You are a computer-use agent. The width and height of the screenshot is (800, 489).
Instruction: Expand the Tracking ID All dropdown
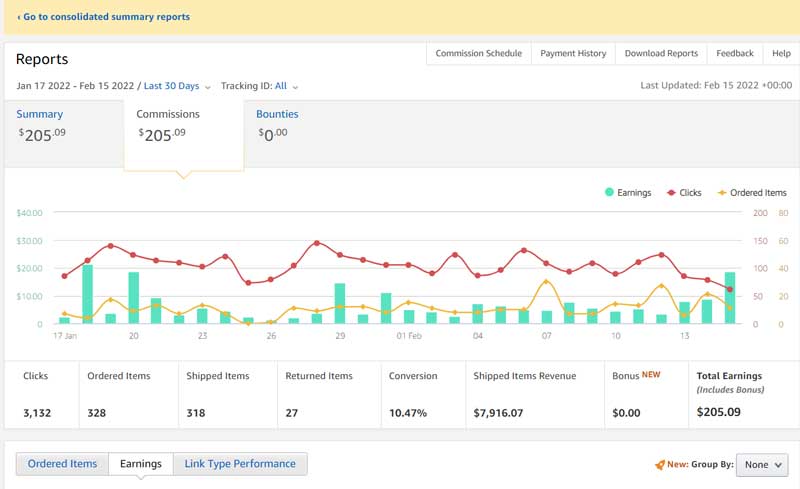pyautogui.click(x=286, y=86)
